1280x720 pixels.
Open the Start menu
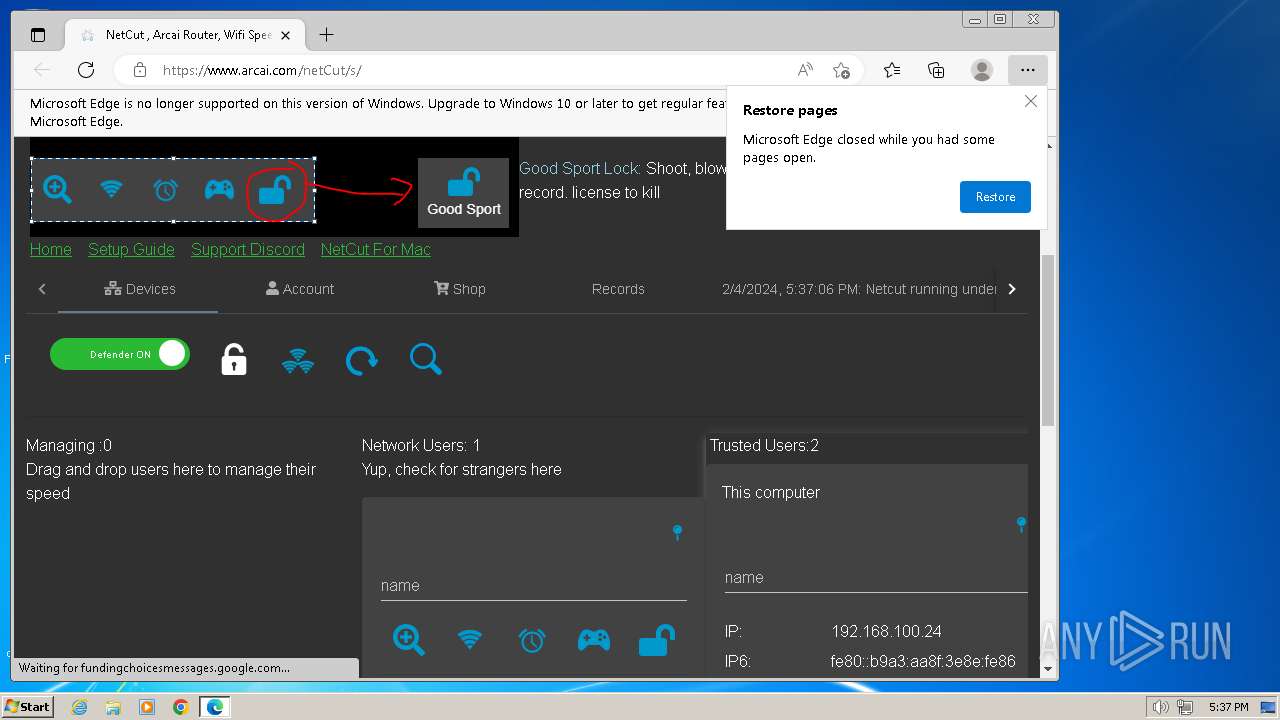[28, 707]
